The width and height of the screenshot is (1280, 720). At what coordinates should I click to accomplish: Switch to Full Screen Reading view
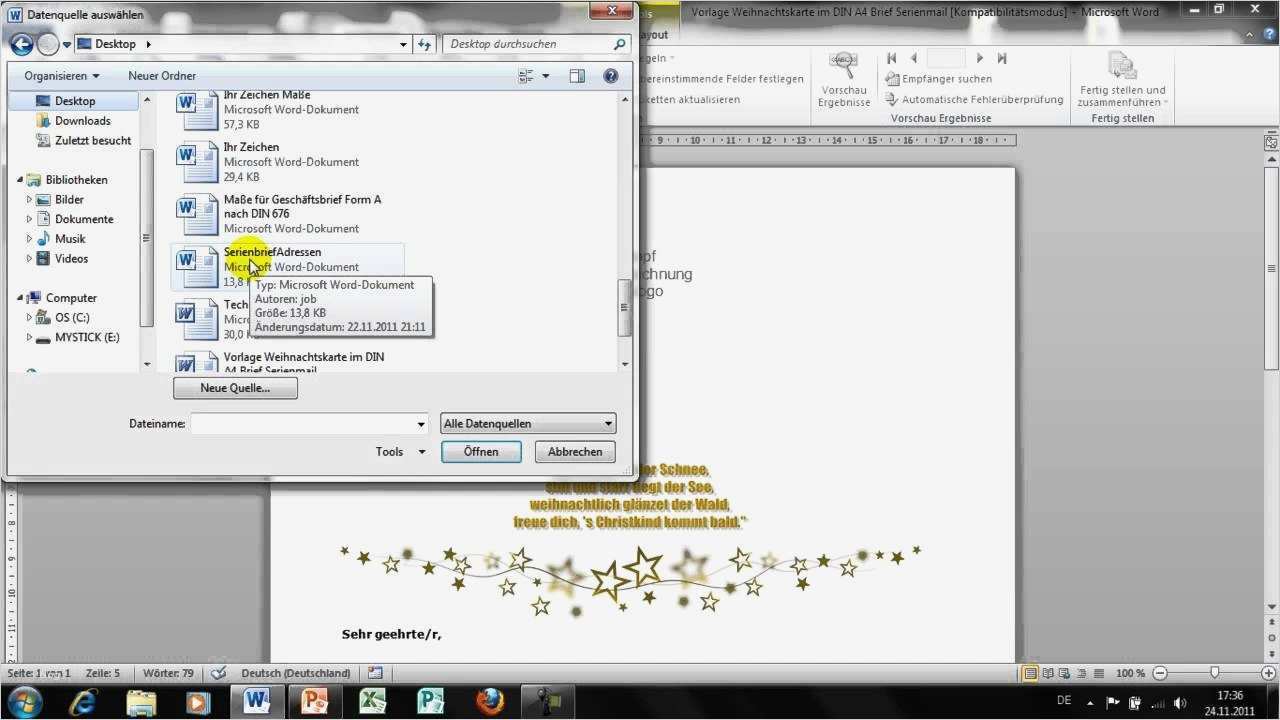[x=1048, y=673]
